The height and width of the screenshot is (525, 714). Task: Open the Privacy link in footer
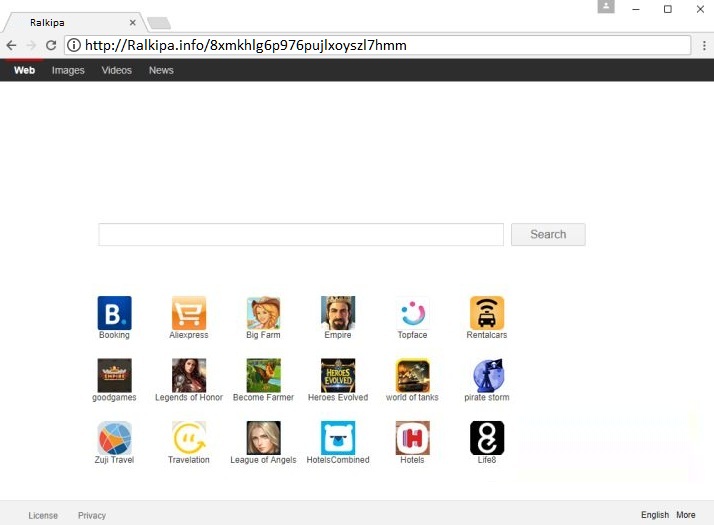click(x=92, y=515)
